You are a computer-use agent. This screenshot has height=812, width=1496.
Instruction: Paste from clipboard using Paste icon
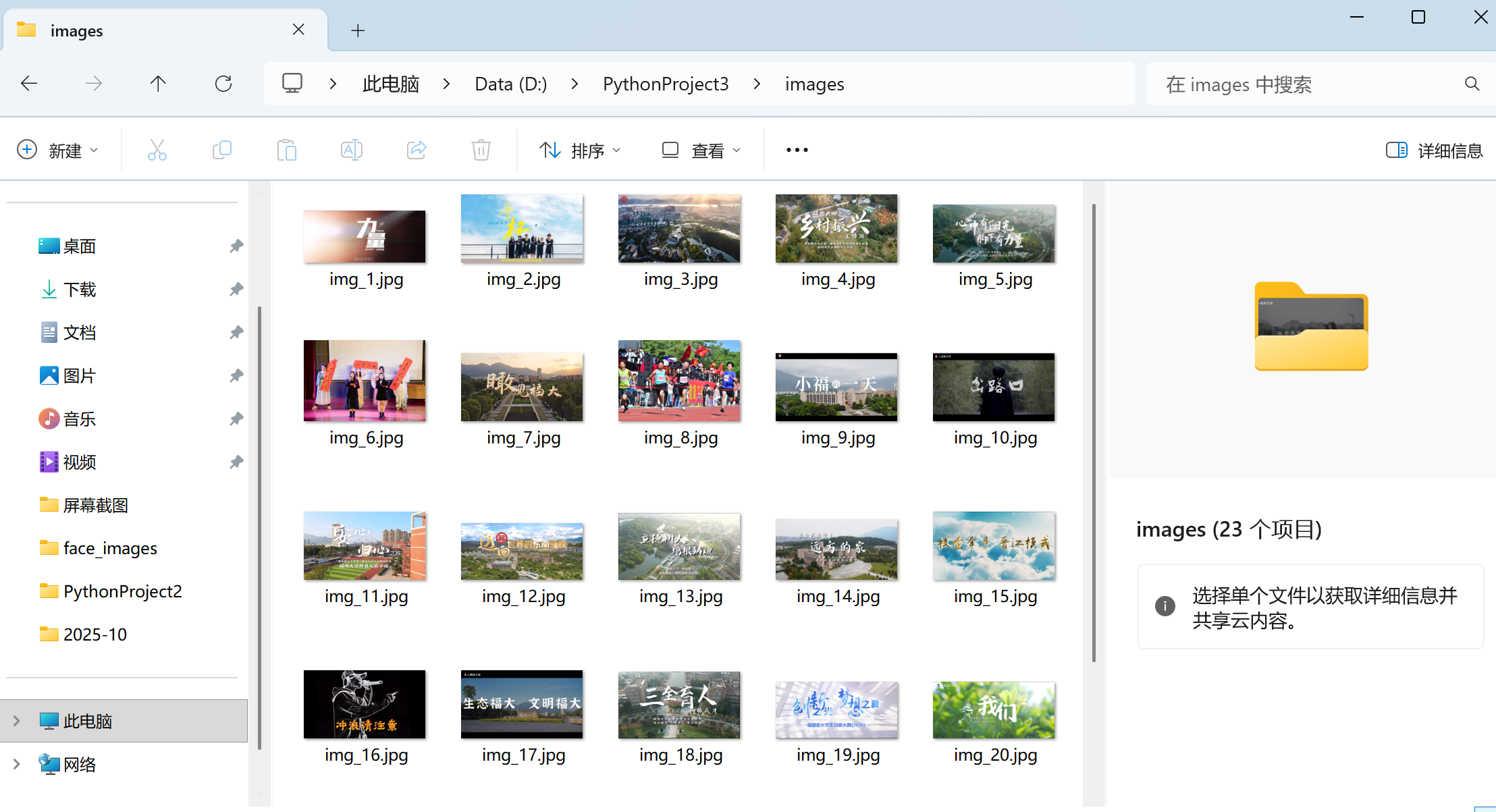[x=286, y=150]
